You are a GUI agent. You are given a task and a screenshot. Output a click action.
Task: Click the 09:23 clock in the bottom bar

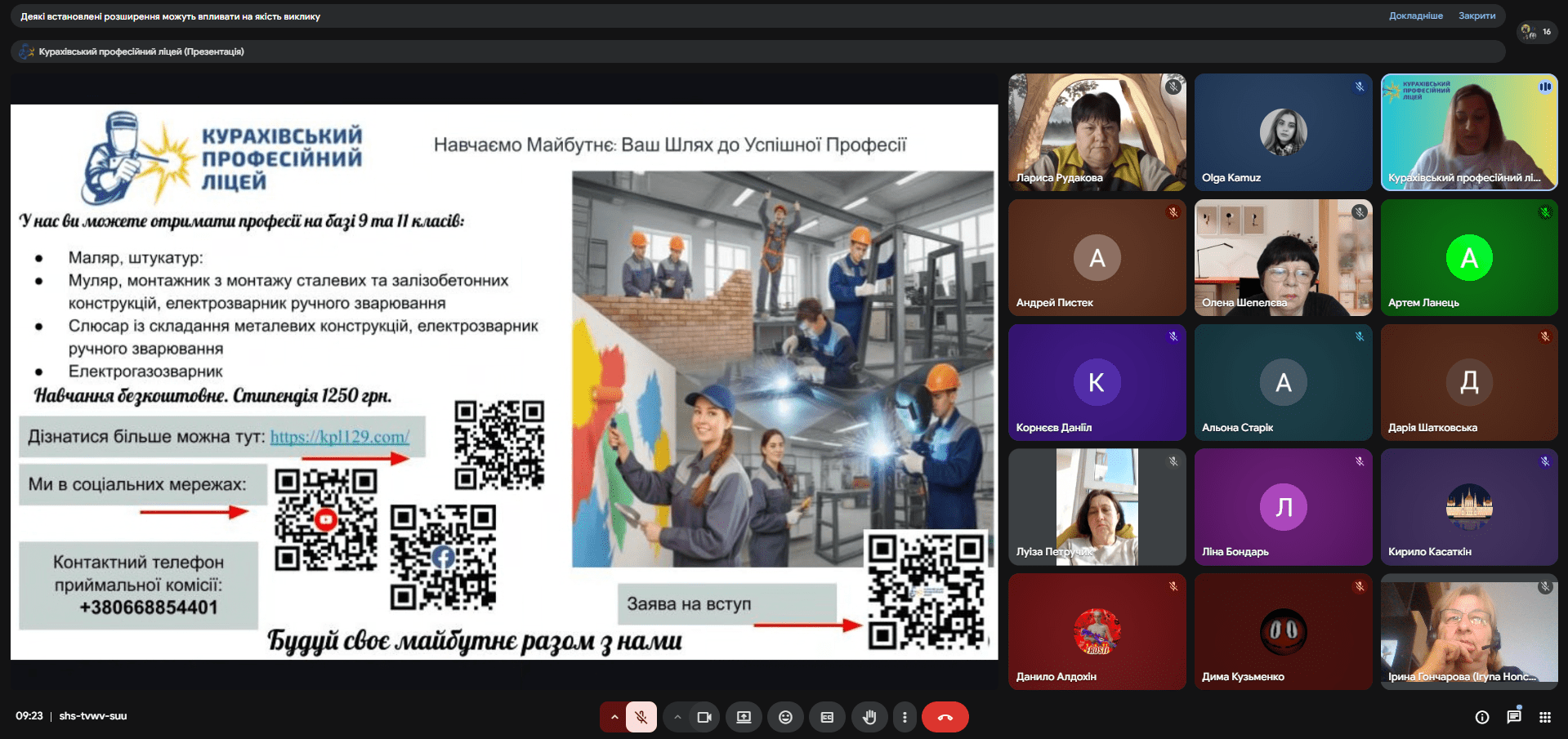tap(29, 716)
